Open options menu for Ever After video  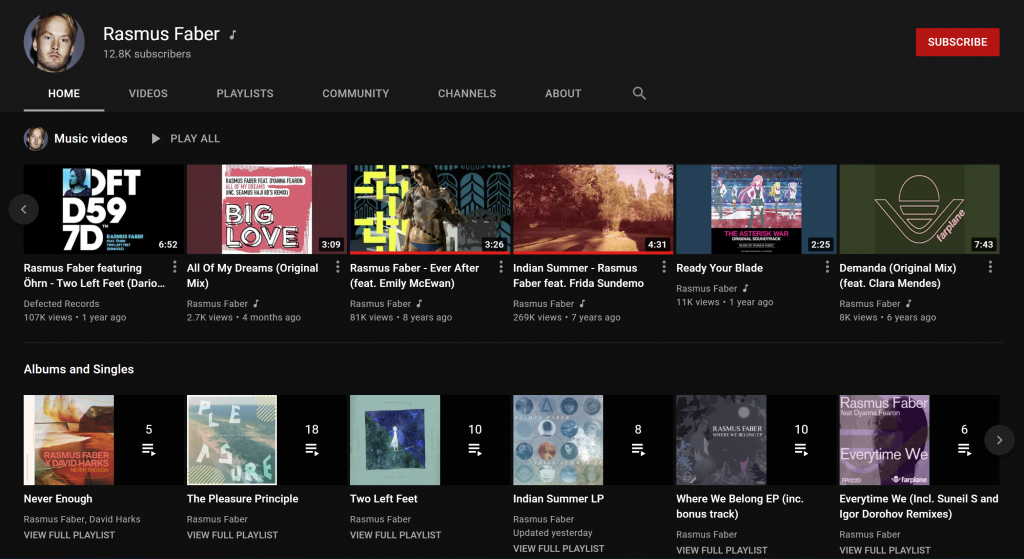click(x=501, y=267)
